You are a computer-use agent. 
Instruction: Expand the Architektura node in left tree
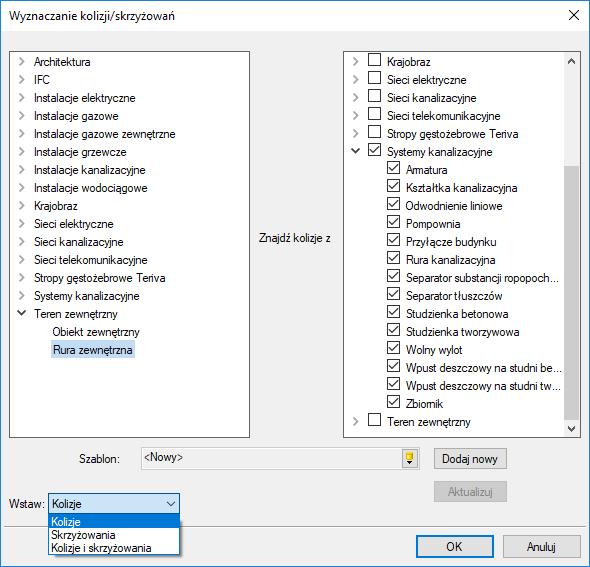22,62
